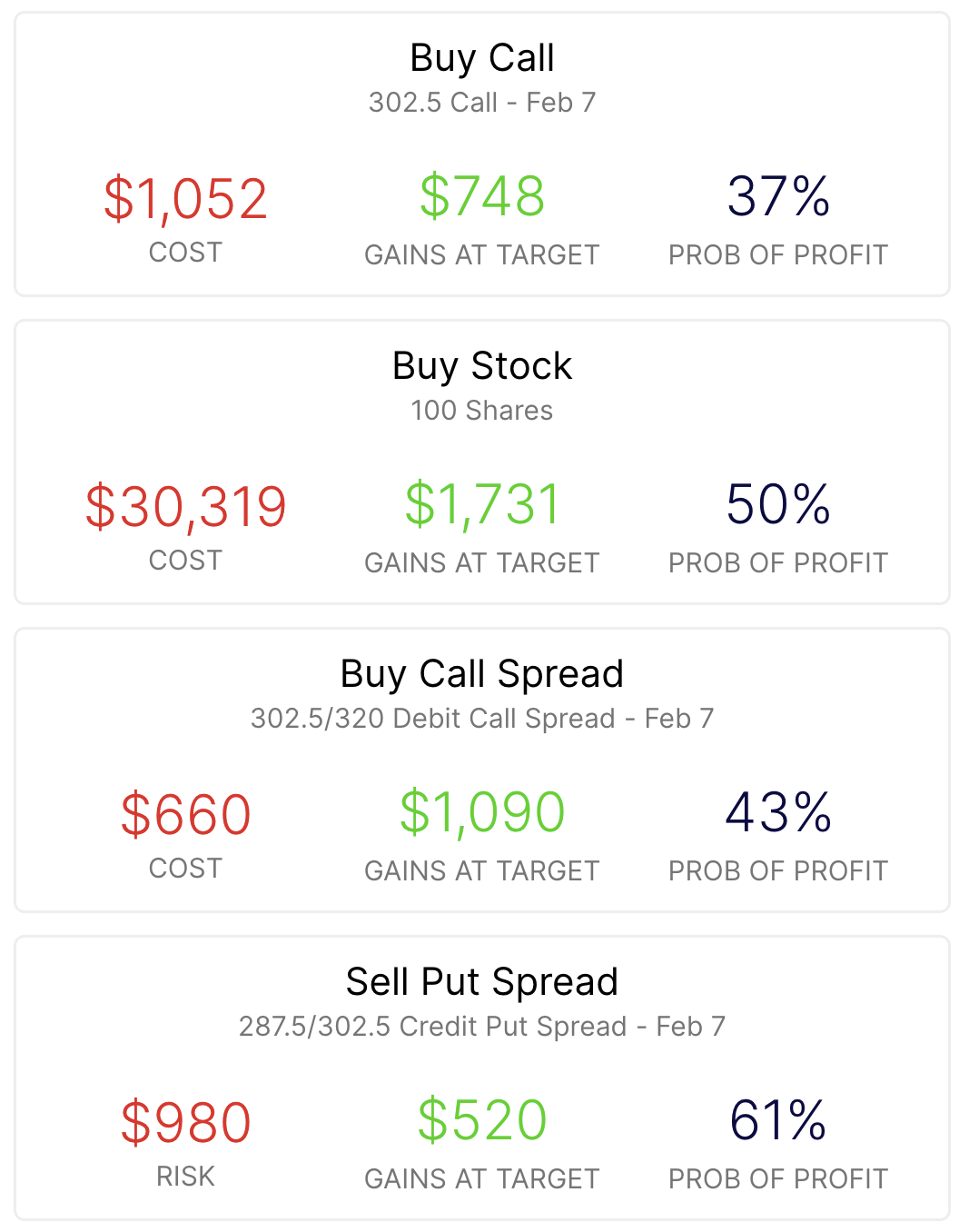Click the $30,319 stock cost value
Screen dimensions: 959x1232
[x=185, y=507]
